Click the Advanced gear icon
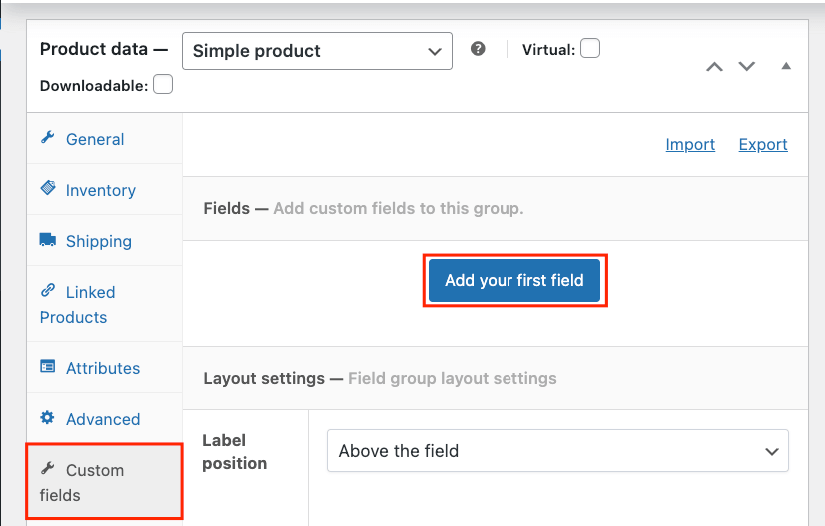Screen dimensions: 825x526 47,418
